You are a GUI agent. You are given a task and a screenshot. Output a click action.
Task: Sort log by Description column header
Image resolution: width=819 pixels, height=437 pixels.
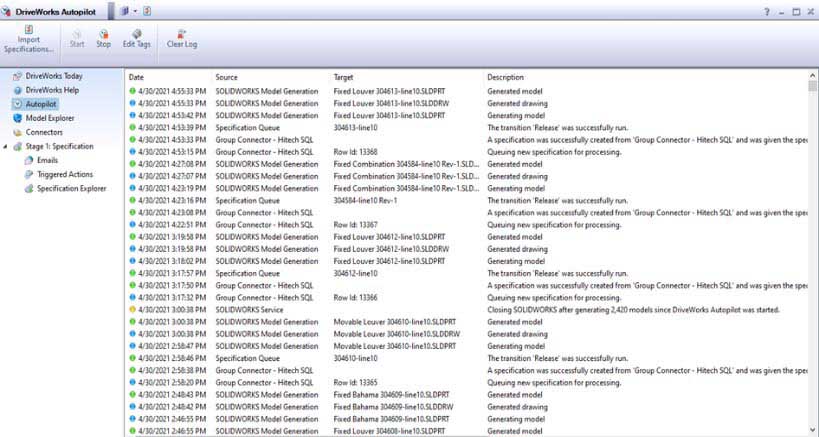[506, 77]
